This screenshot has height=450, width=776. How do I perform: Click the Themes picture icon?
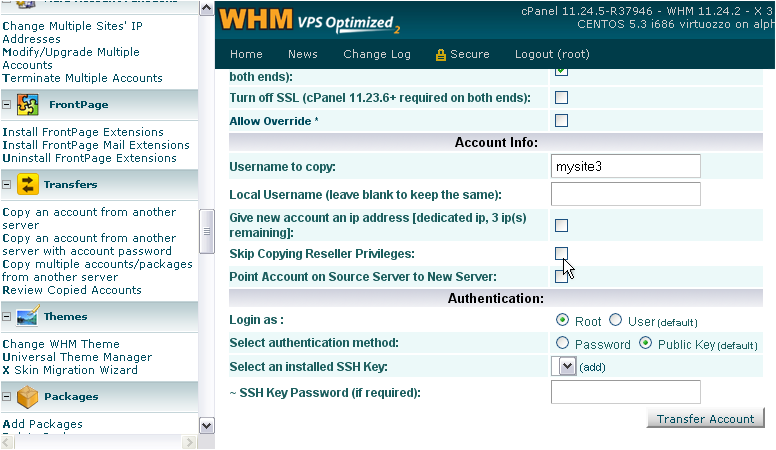27,316
